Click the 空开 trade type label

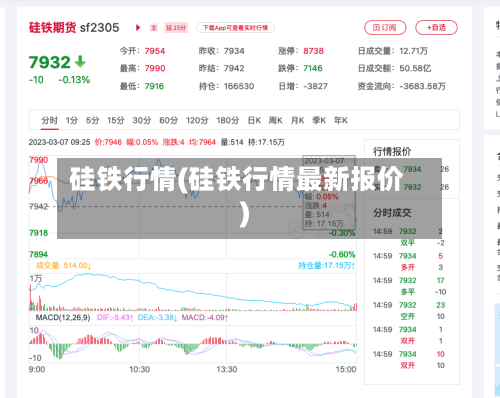pyautogui.click(x=408, y=316)
